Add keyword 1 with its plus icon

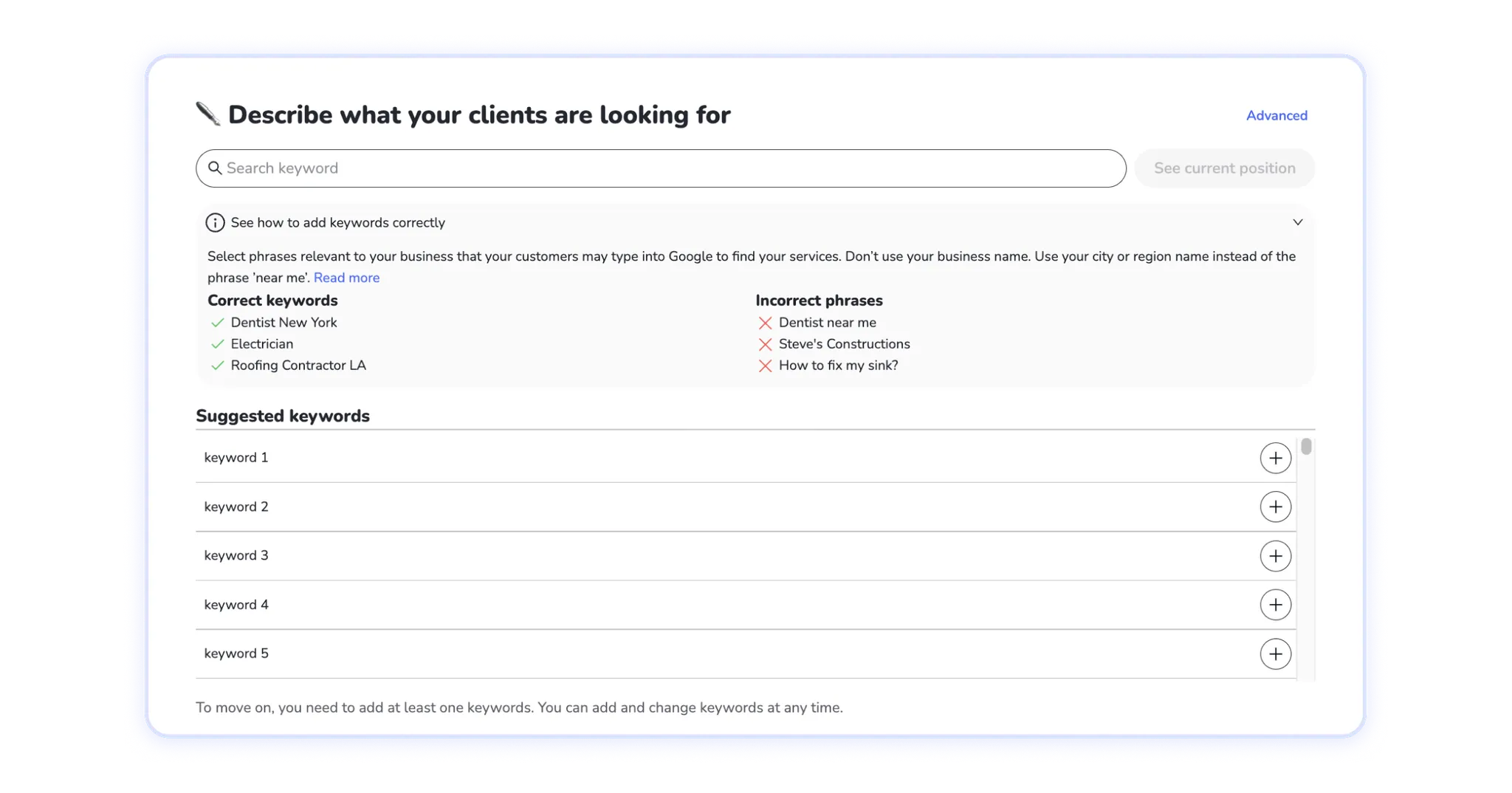pos(1275,458)
